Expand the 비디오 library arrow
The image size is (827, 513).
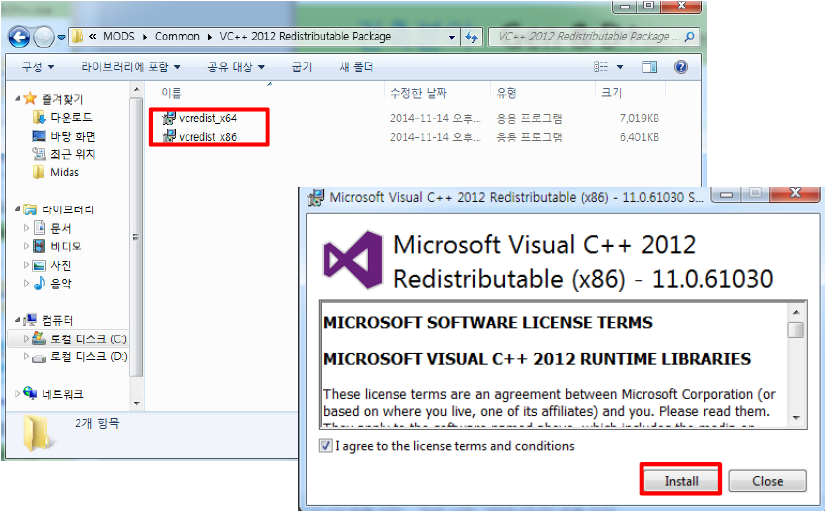pos(26,246)
